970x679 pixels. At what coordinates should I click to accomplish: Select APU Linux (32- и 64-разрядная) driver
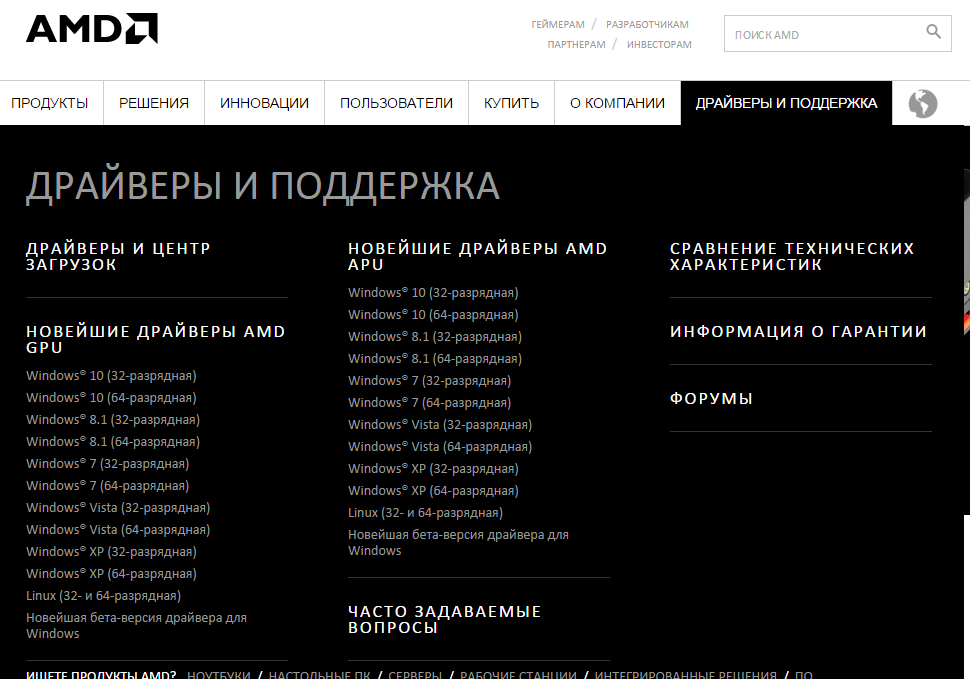click(426, 513)
